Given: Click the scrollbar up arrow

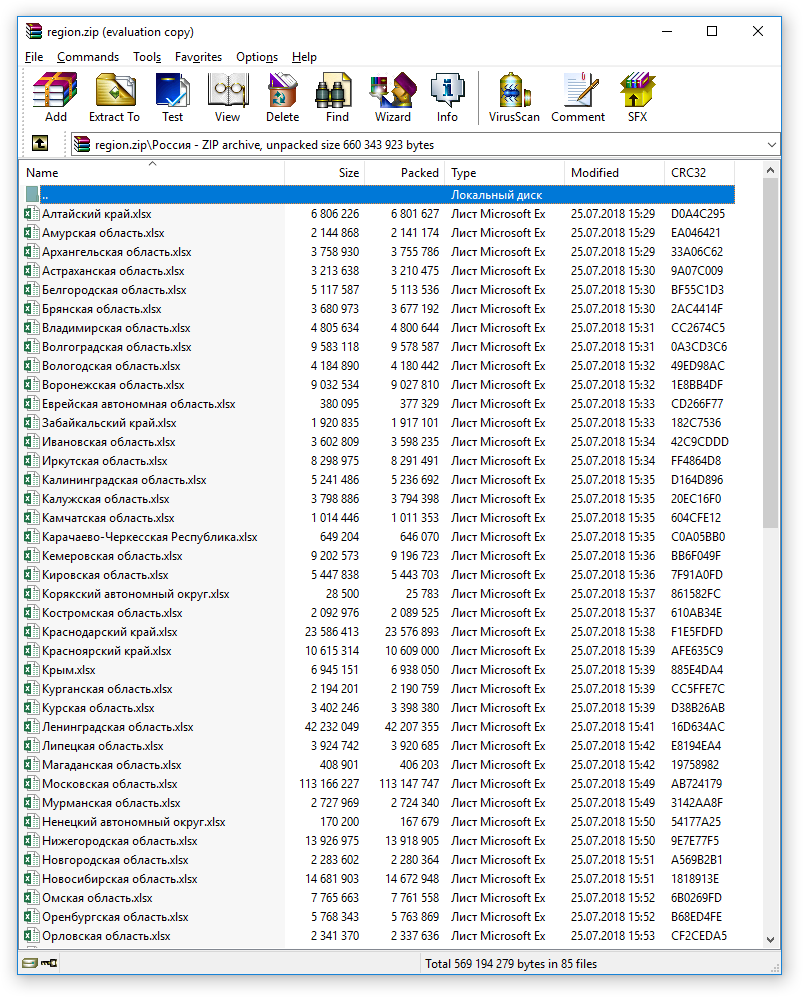Looking at the screenshot, I should coord(770,170).
